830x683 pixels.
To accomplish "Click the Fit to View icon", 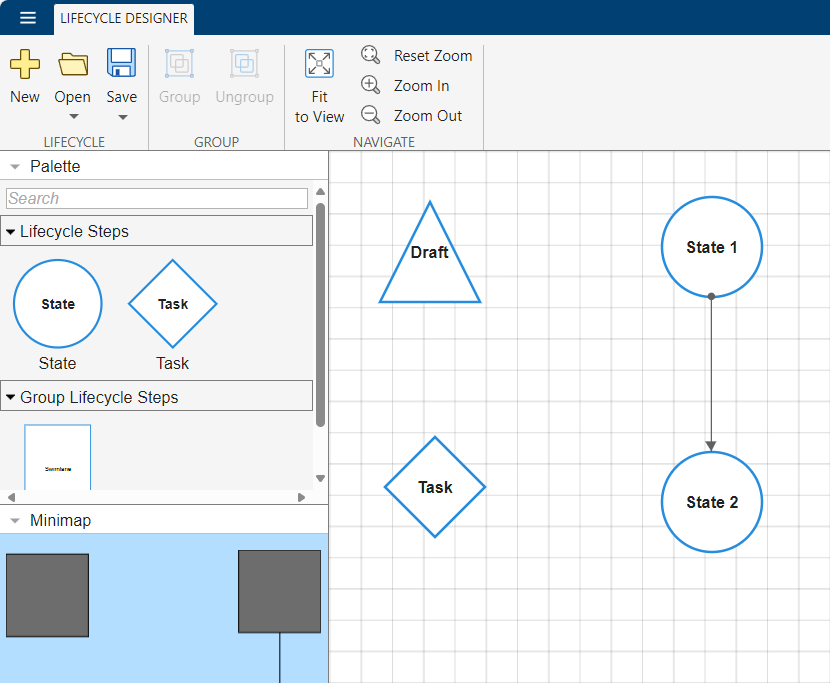I will [x=319, y=64].
